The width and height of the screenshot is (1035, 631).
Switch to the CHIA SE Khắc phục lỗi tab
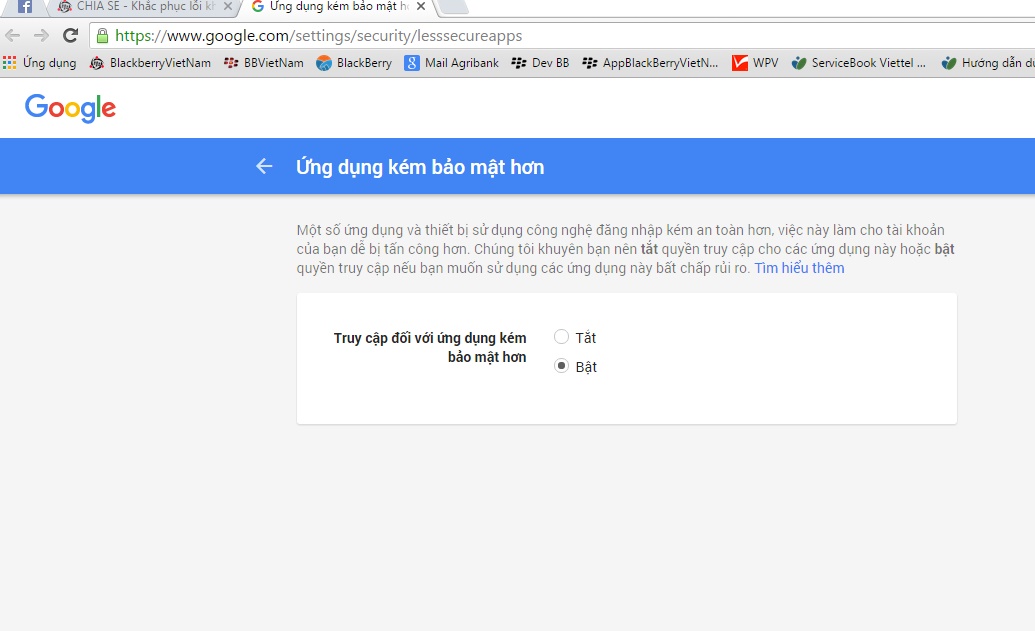point(138,7)
